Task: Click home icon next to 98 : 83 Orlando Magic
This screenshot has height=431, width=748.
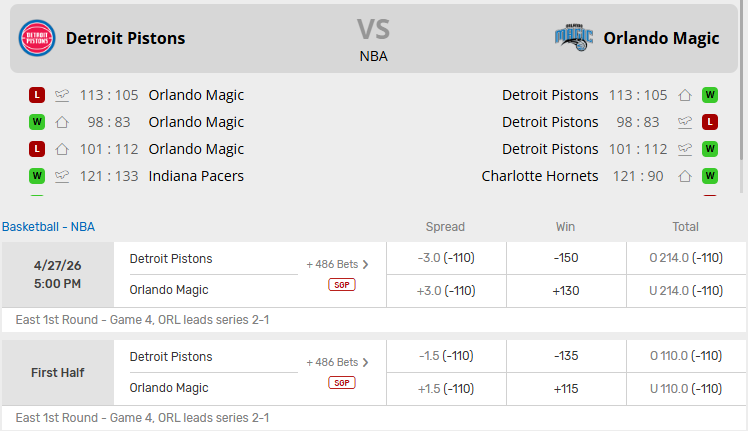Action: tap(62, 122)
